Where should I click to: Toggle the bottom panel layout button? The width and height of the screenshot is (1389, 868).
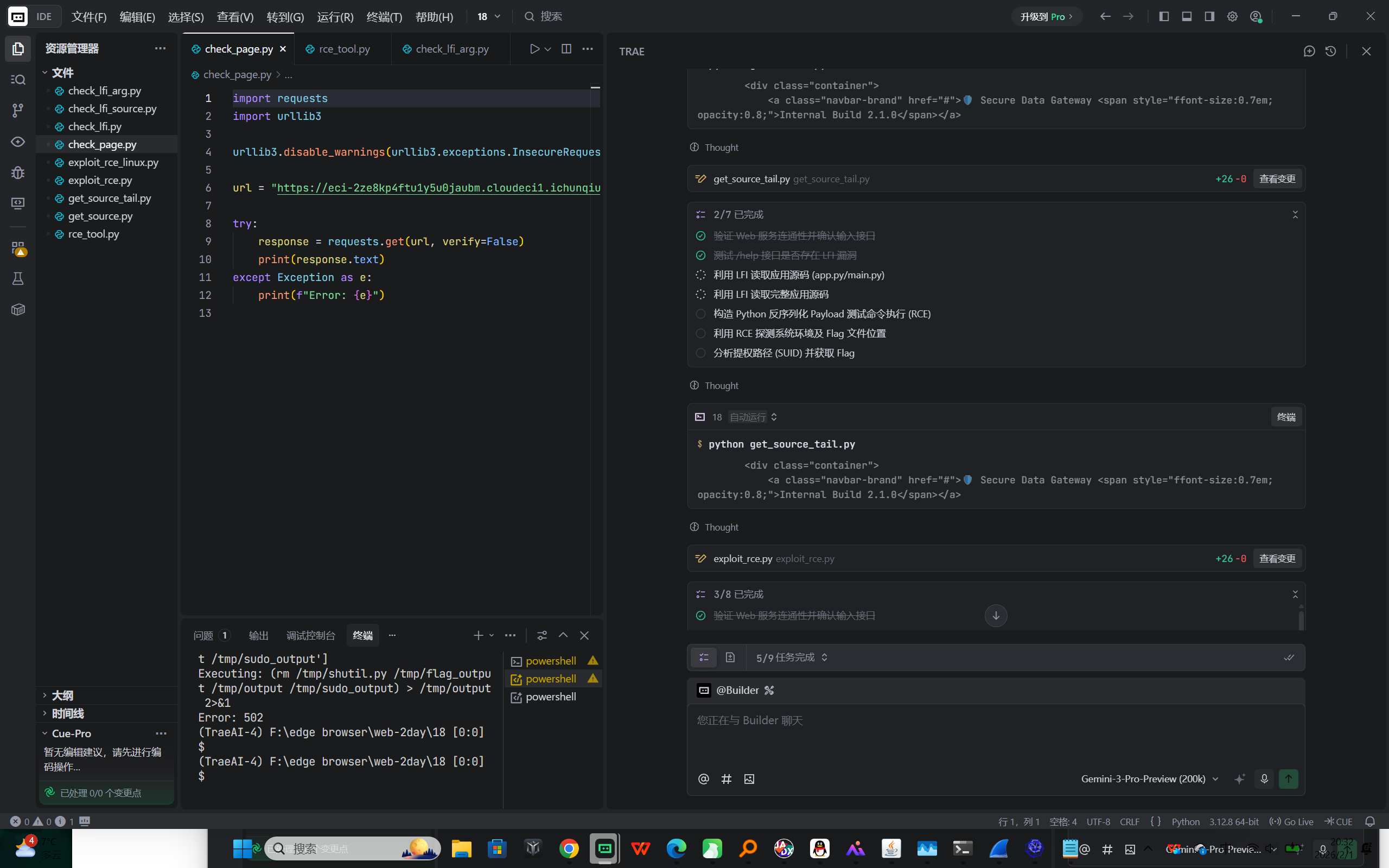coord(1187,16)
